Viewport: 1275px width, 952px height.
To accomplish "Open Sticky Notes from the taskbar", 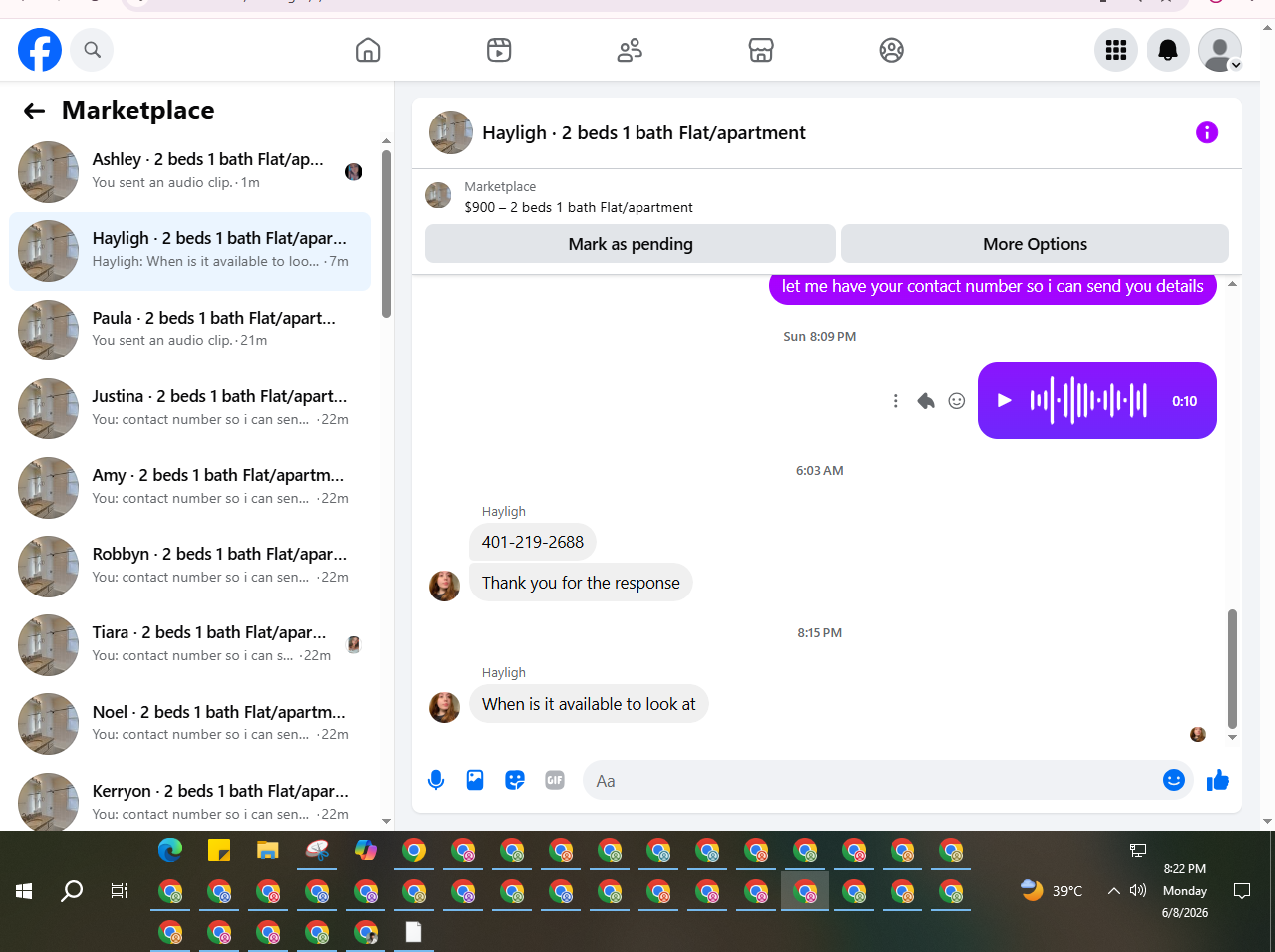I will 219,851.
